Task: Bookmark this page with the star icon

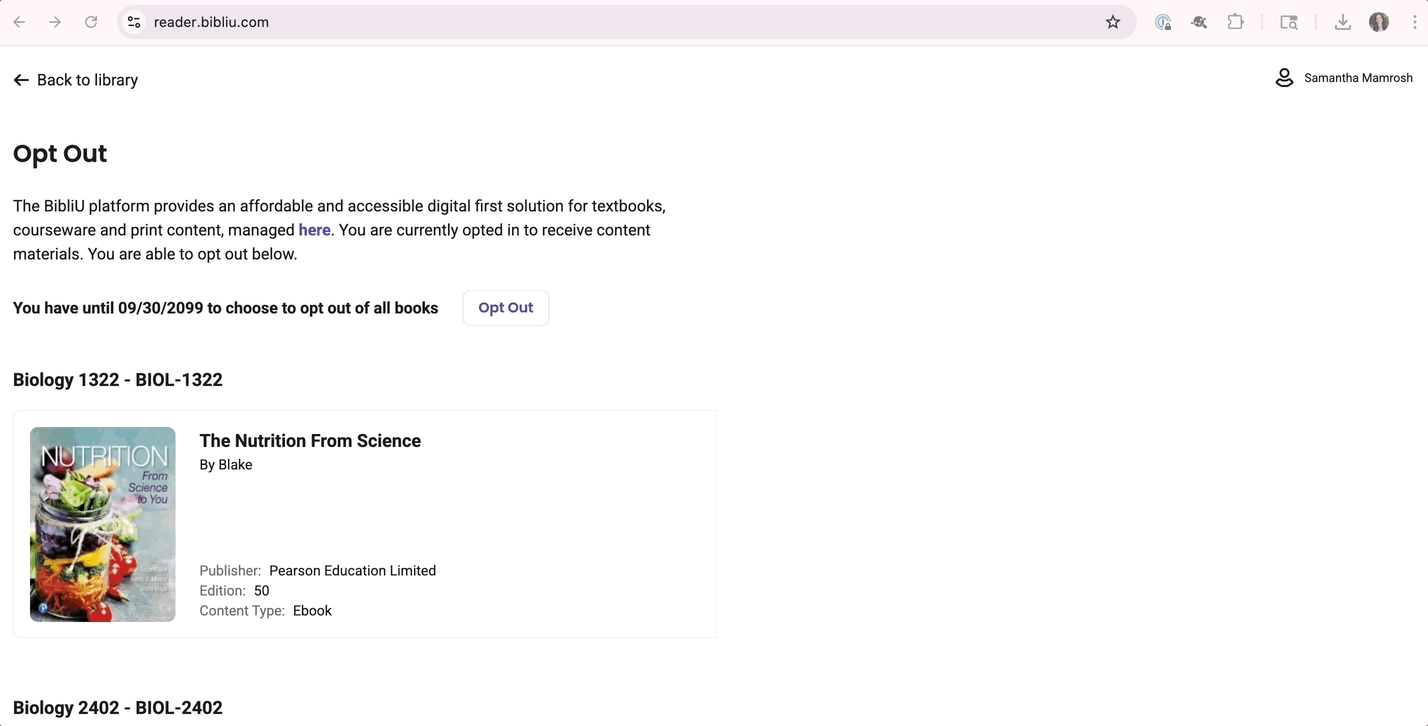Action: pyautogui.click(x=1113, y=22)
